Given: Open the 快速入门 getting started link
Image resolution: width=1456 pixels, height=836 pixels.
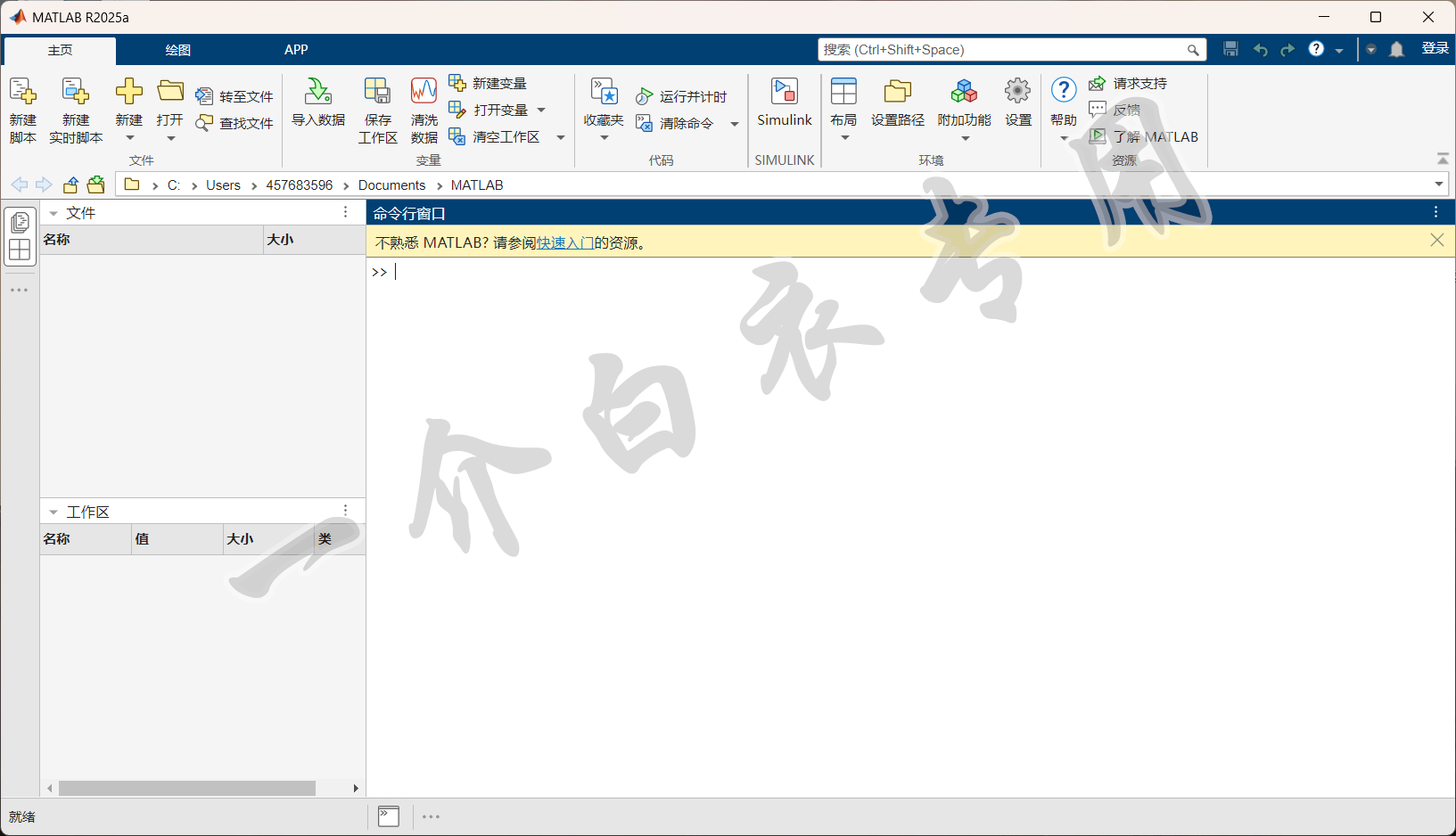Looking at the screenshot, I should [565, 242].
